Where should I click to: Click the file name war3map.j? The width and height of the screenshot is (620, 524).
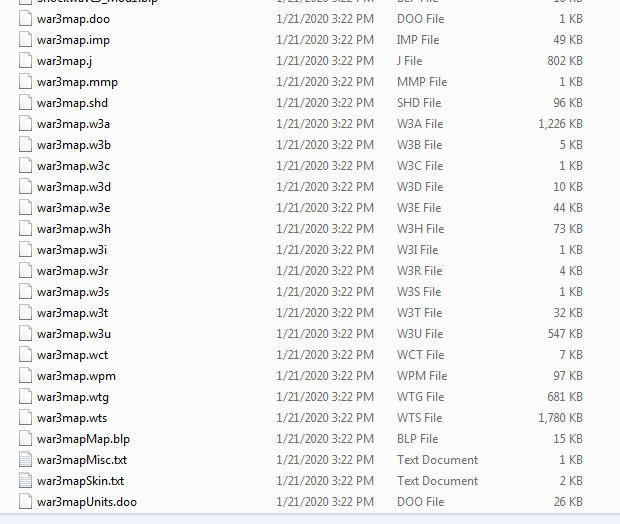64,61
